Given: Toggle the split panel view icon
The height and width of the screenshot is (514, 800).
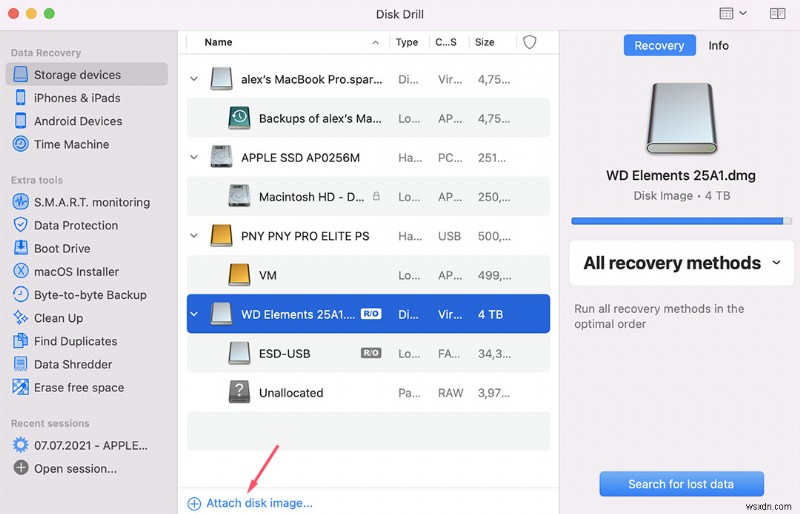Looking at the screenshot, I should 778,13.
